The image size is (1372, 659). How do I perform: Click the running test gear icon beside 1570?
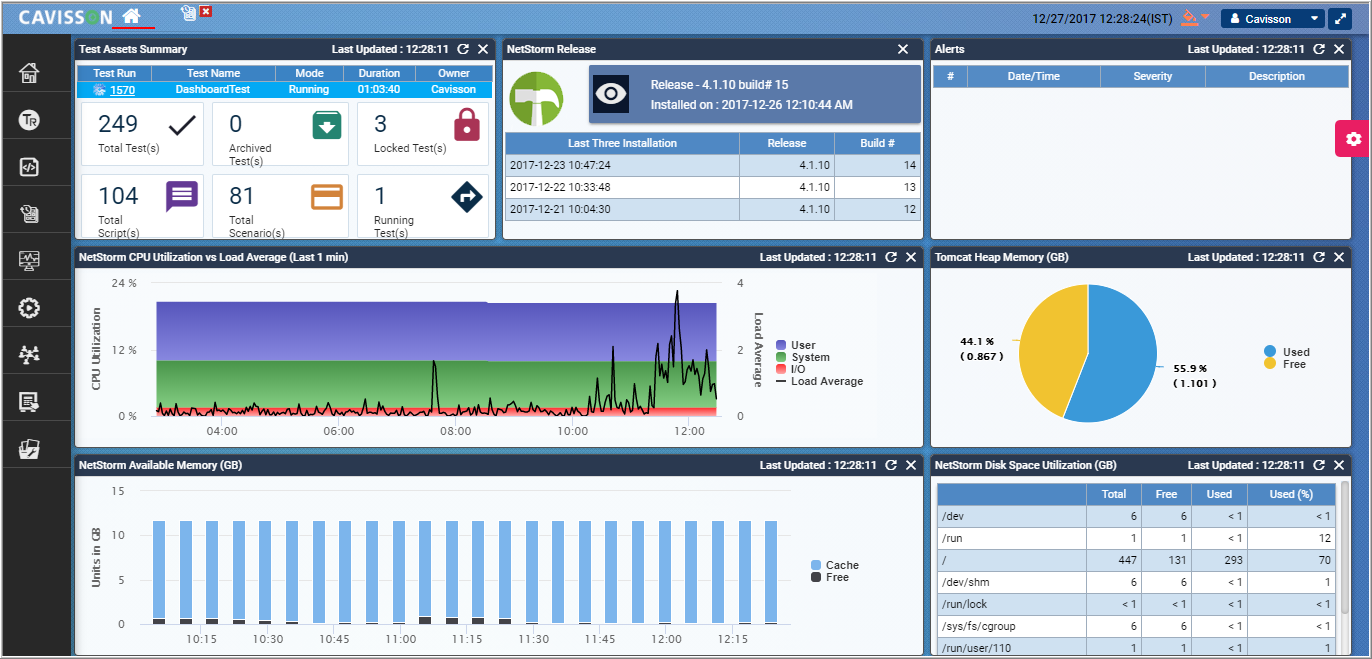[x=99, y=90]
